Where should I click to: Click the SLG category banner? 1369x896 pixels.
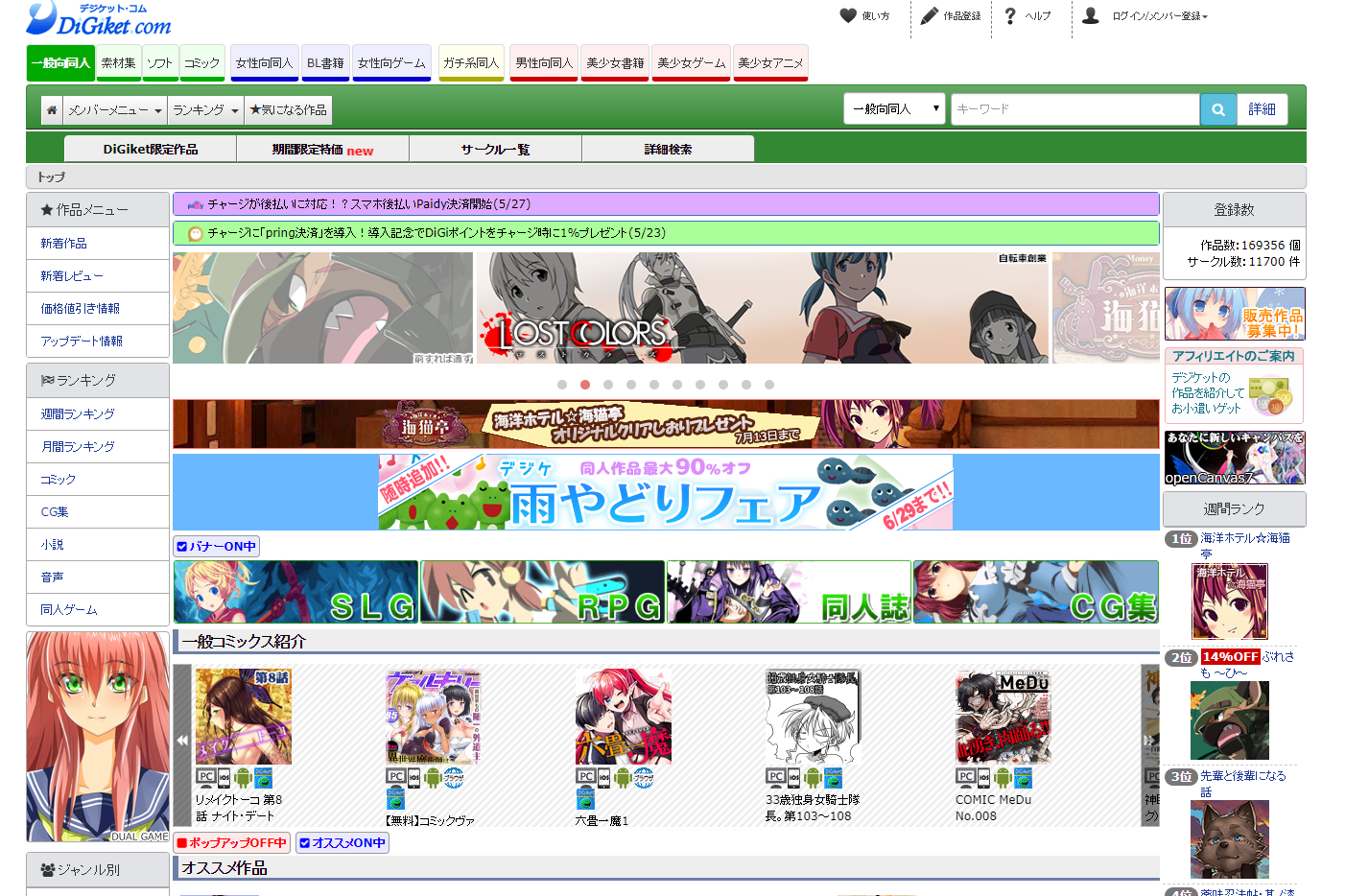[x=295, y=592]
